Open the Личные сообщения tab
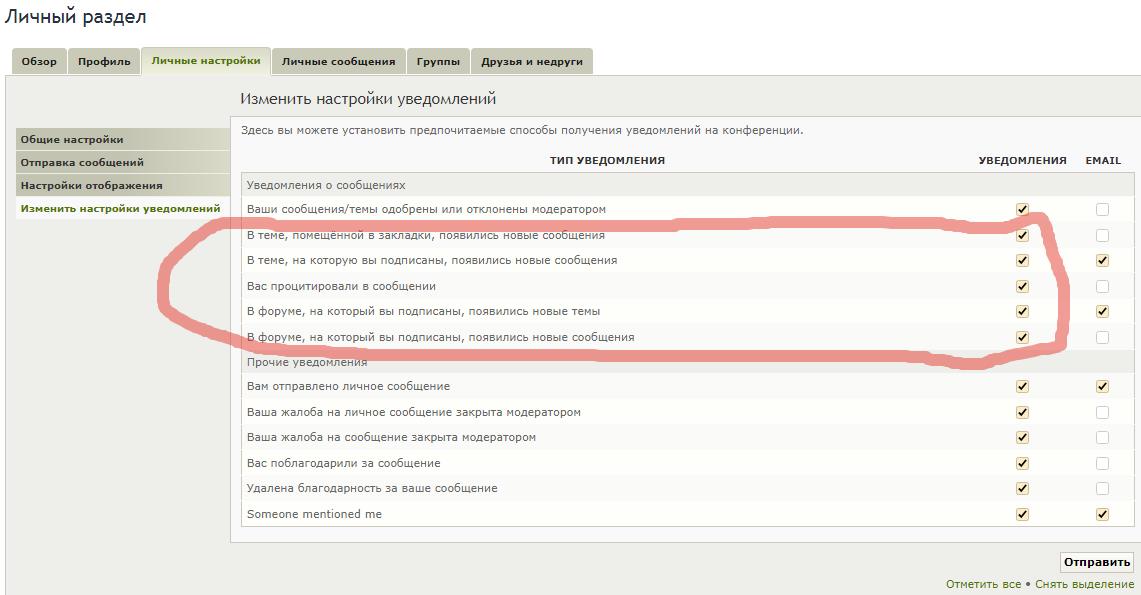 [x=338, y=61]
